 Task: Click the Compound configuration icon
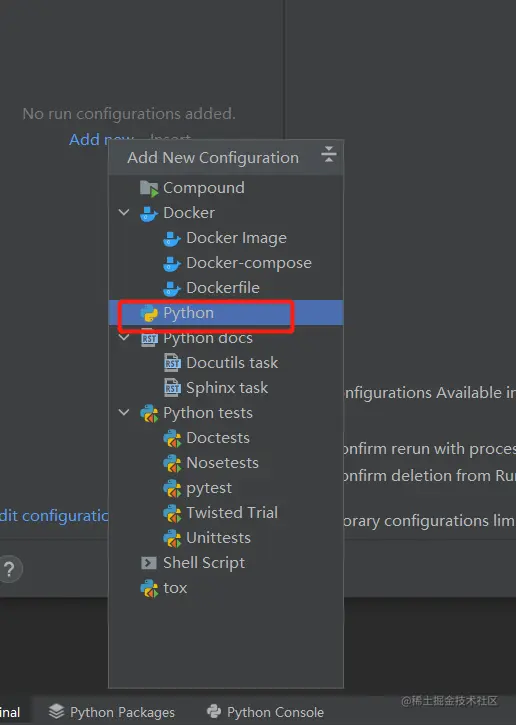point(149,188)
